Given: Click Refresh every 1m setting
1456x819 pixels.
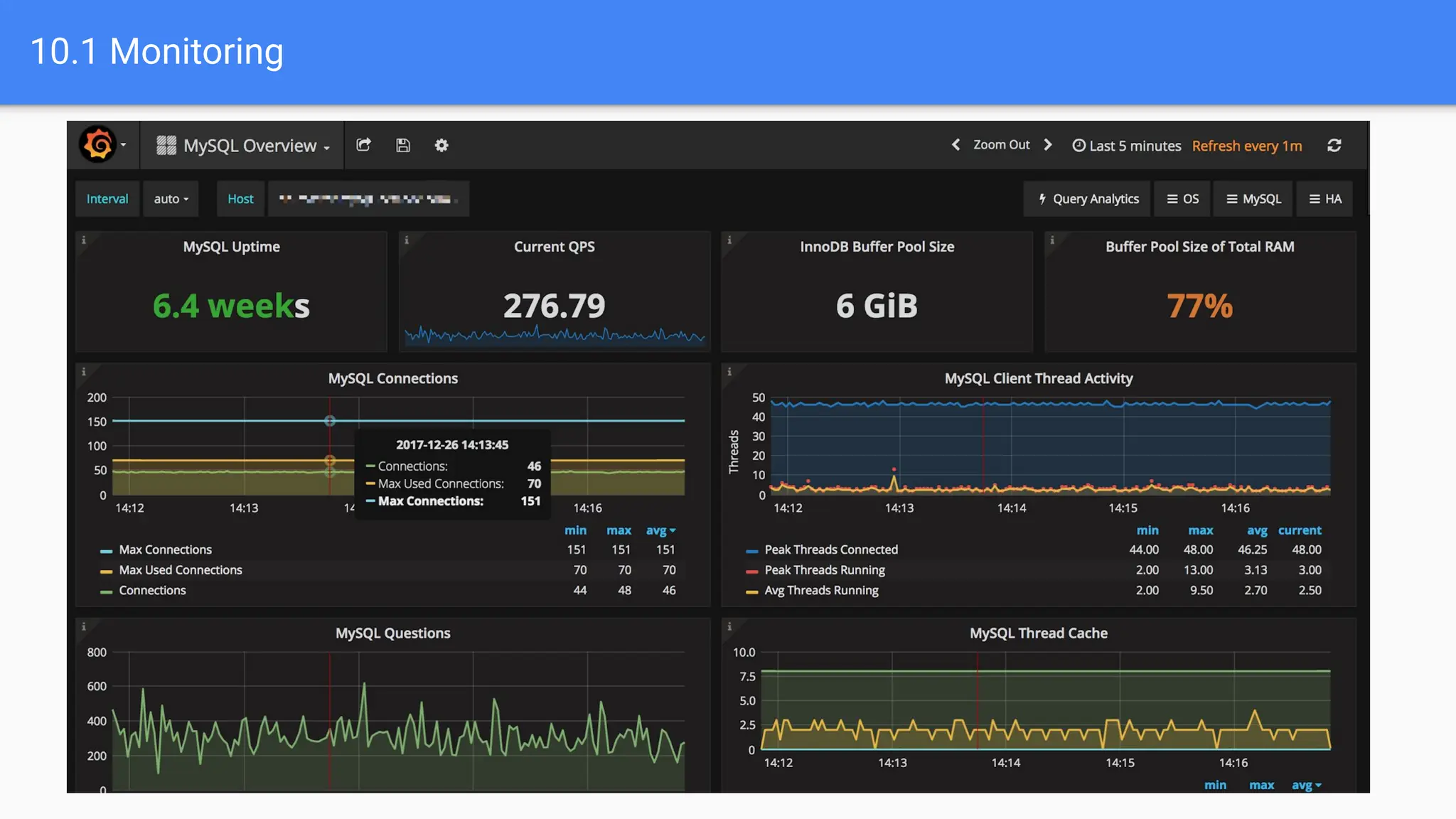Looking at the screenshot, I should (1247, 146).
